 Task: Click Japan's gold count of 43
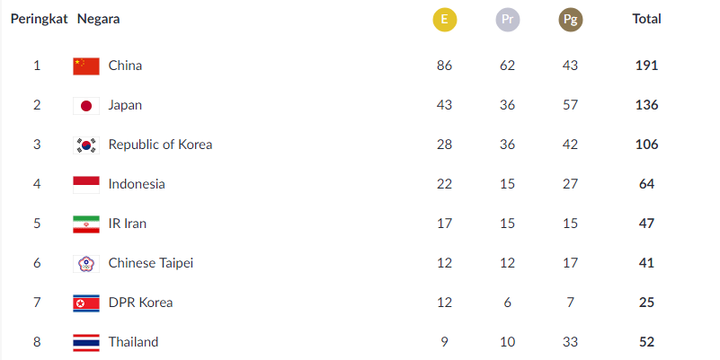(x=444, y=105)
